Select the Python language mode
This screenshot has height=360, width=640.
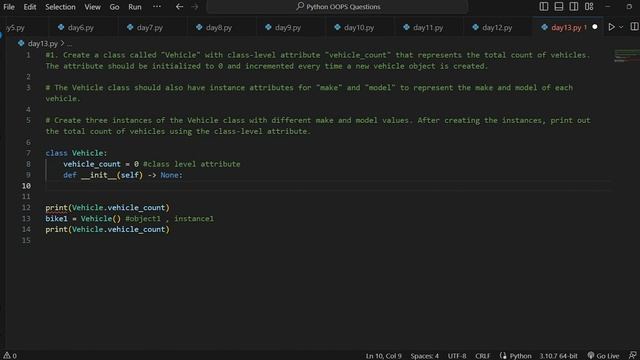click(x=520, y=356)
